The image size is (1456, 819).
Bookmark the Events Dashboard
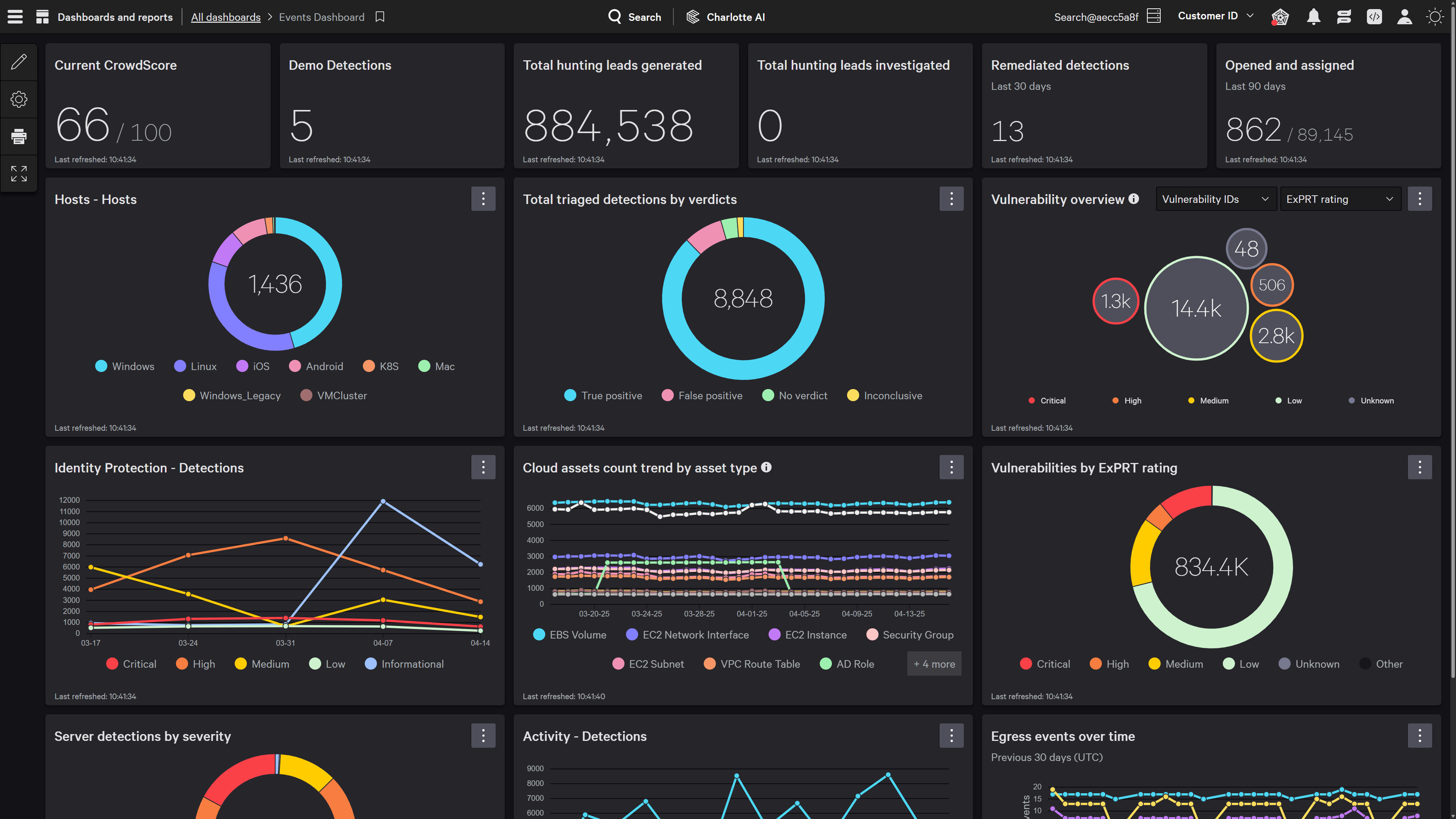(x=380, y=17)
